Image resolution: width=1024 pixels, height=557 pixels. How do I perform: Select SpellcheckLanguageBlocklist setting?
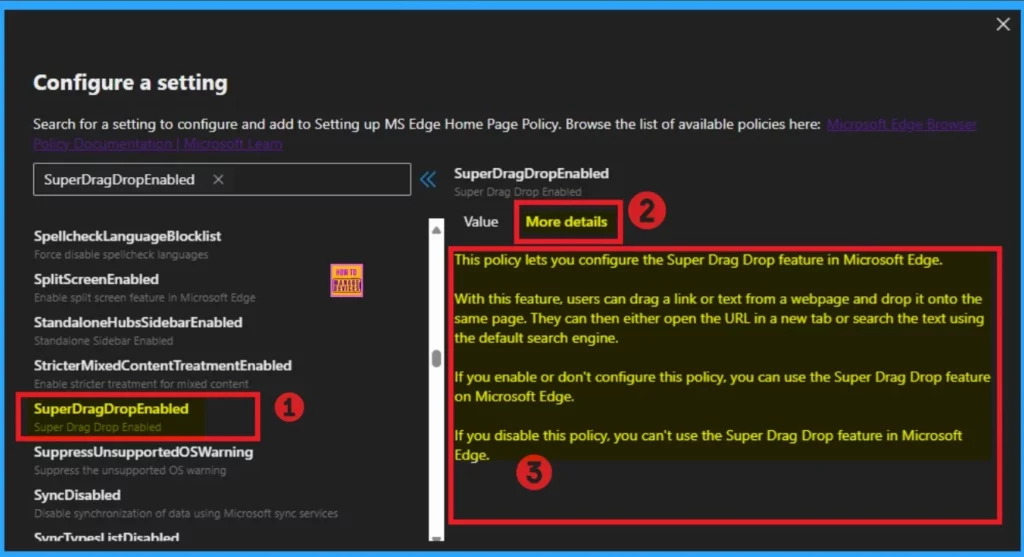click(x=127, y=236)
